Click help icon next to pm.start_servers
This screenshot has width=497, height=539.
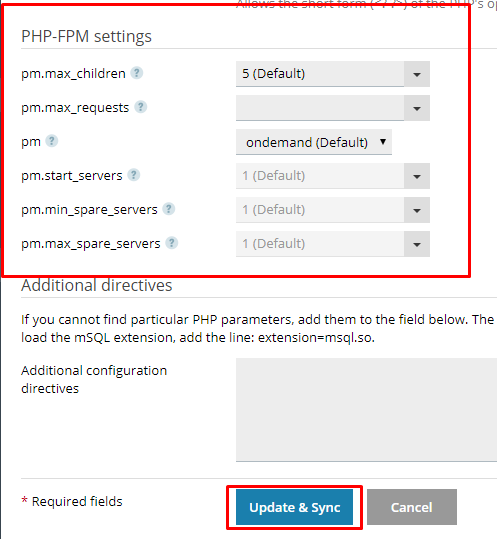point(134,175)
